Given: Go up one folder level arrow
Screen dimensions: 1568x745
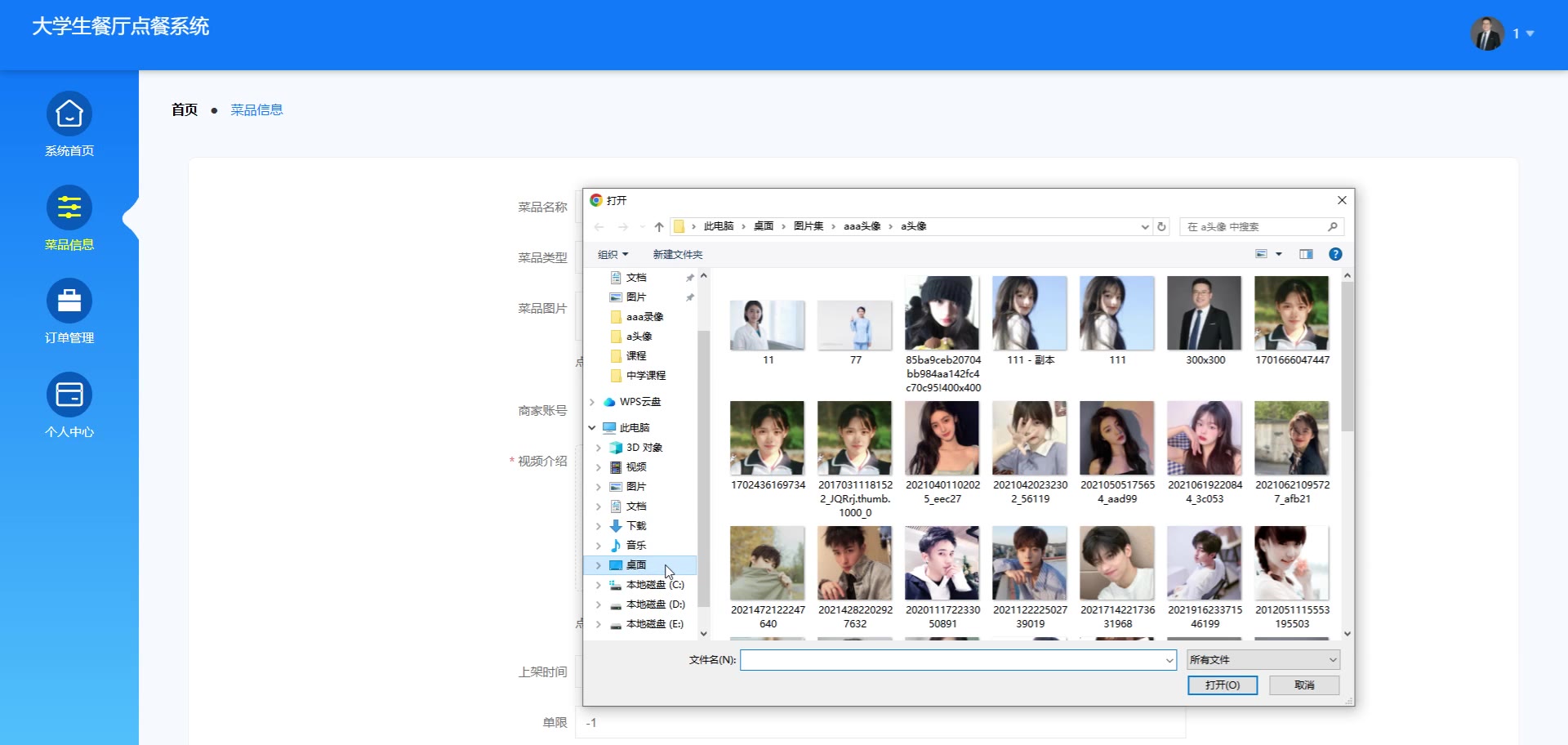Looking at the screenshot, I should (x=659, y=227).
